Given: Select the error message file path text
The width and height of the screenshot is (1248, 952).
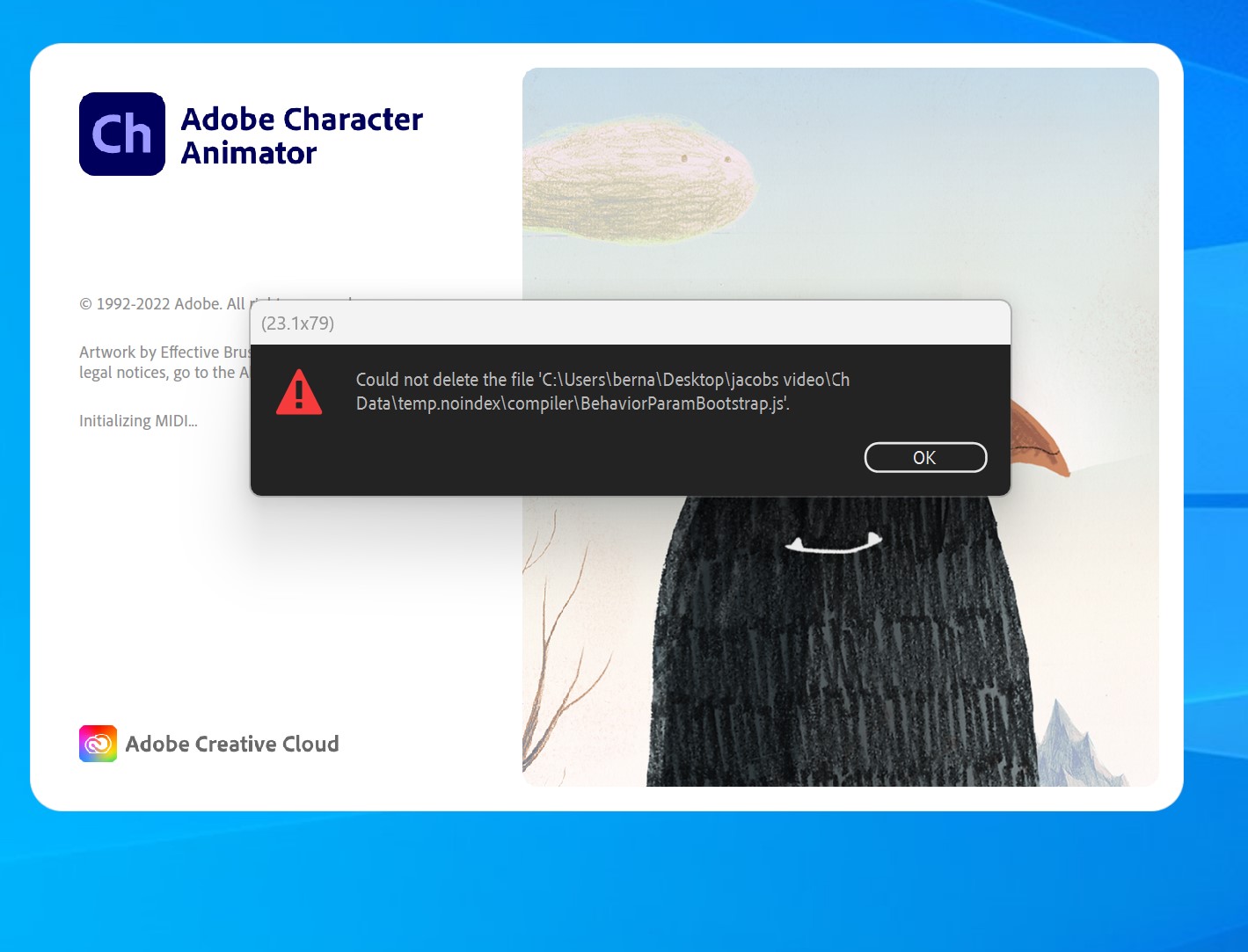Looking at the screenshot, I should (602, 392).
